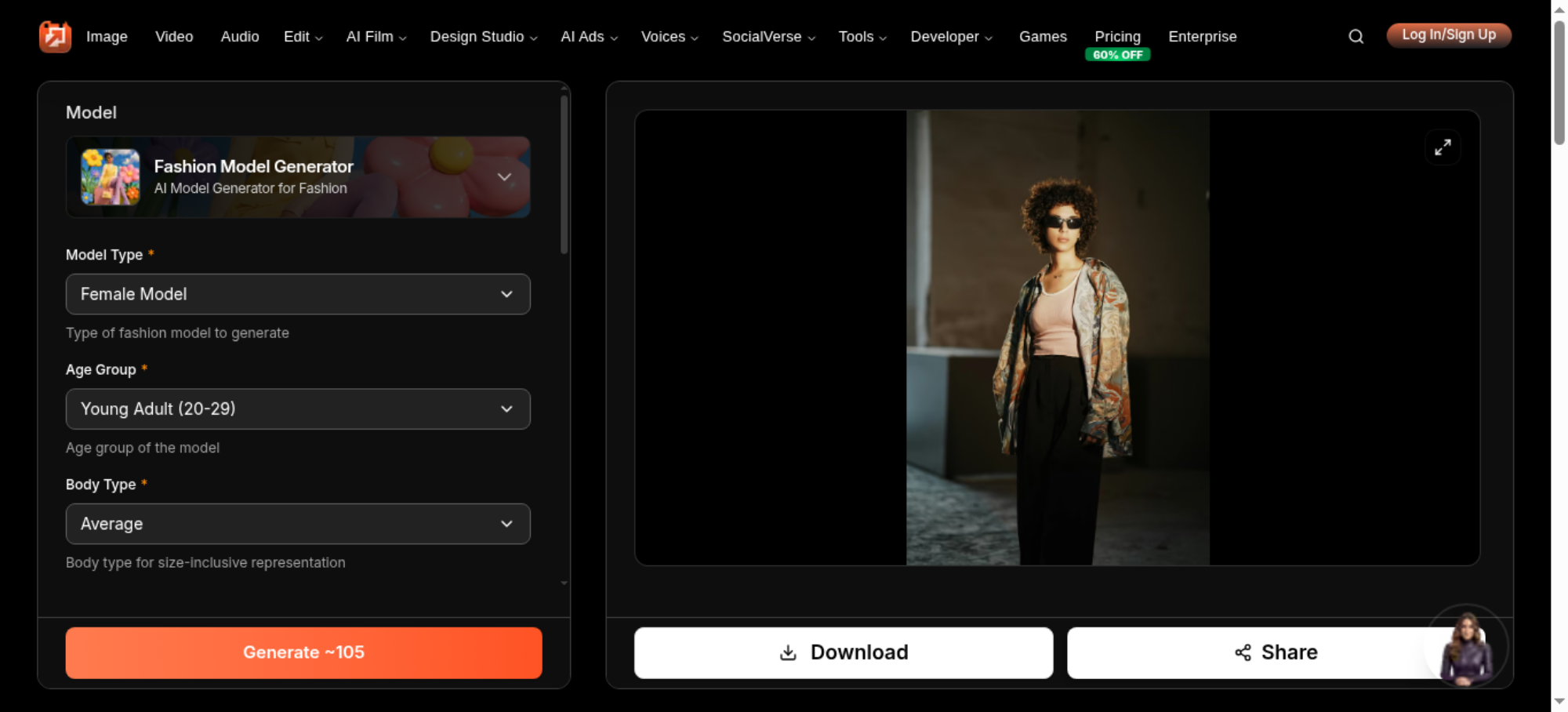The width and height of the screenshot is (1568, 712).
Task: Click the 'Type of fashion model to generate' hint
Action: (x=177, y=333)
